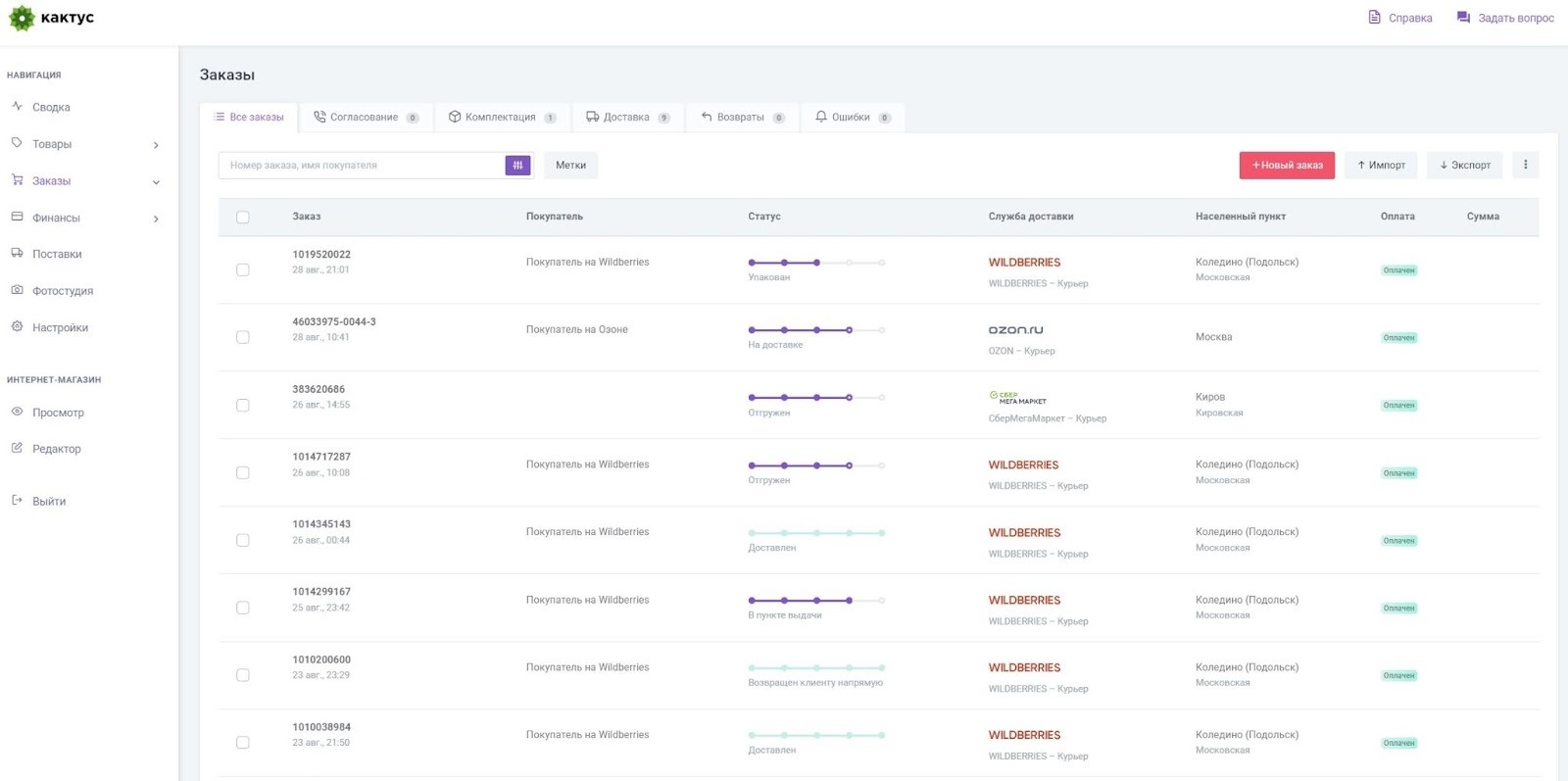Screen dimensions: 1568x781
Task: Click the Задать вопрос chat icon
Action: (1463, 18)
